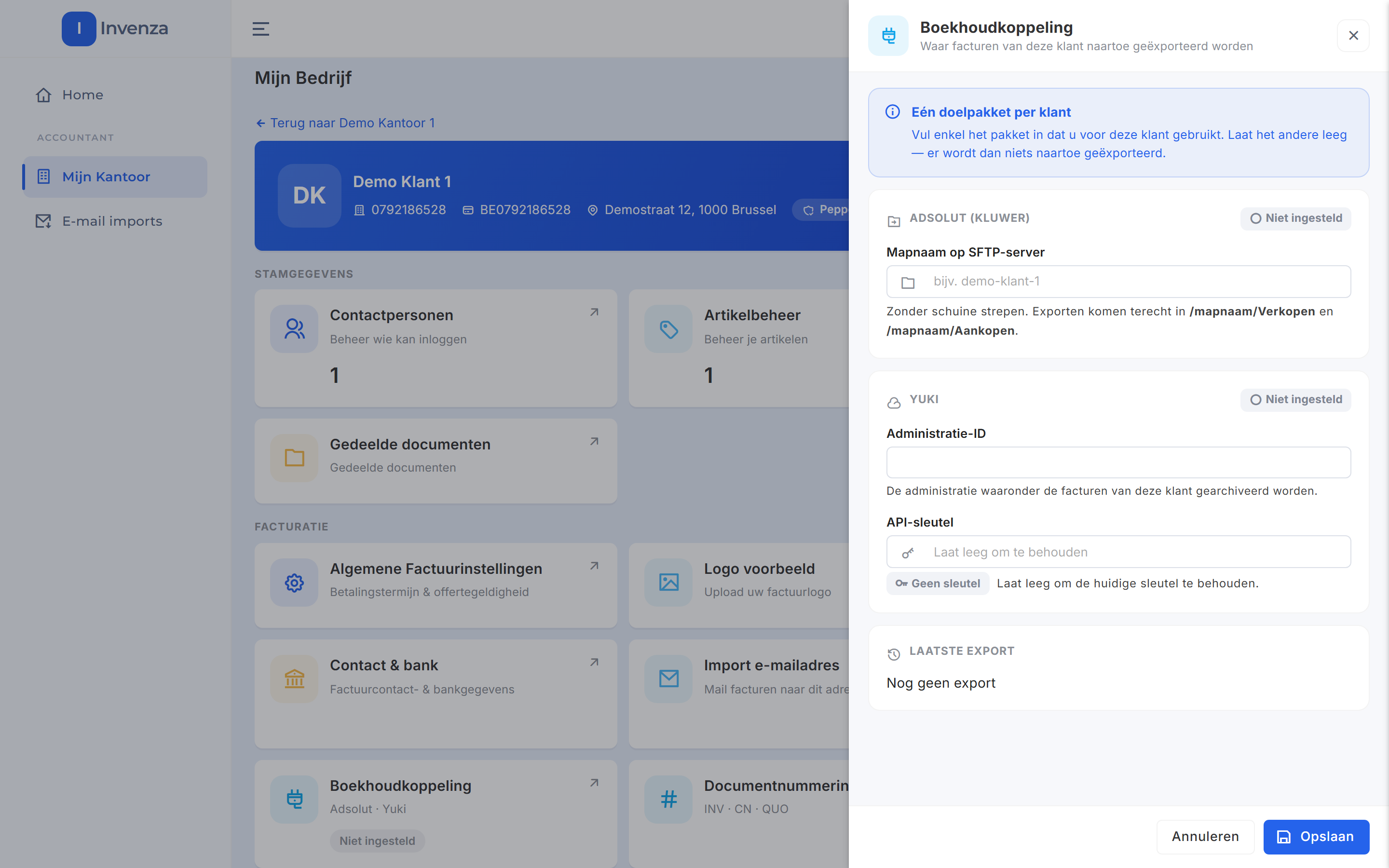1389x868 pixels.
Task: Open the Contactpersonen card
Action: 436,348
